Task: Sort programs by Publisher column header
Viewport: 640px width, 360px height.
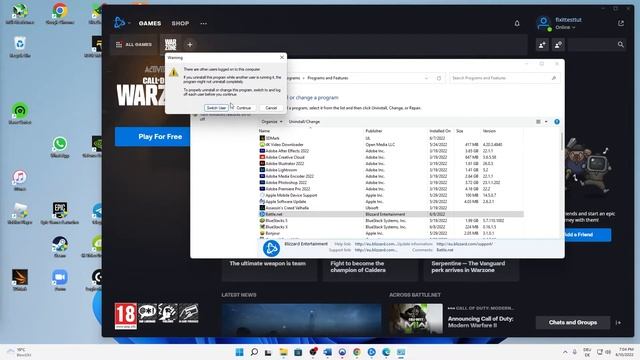Action: [373, 131]
